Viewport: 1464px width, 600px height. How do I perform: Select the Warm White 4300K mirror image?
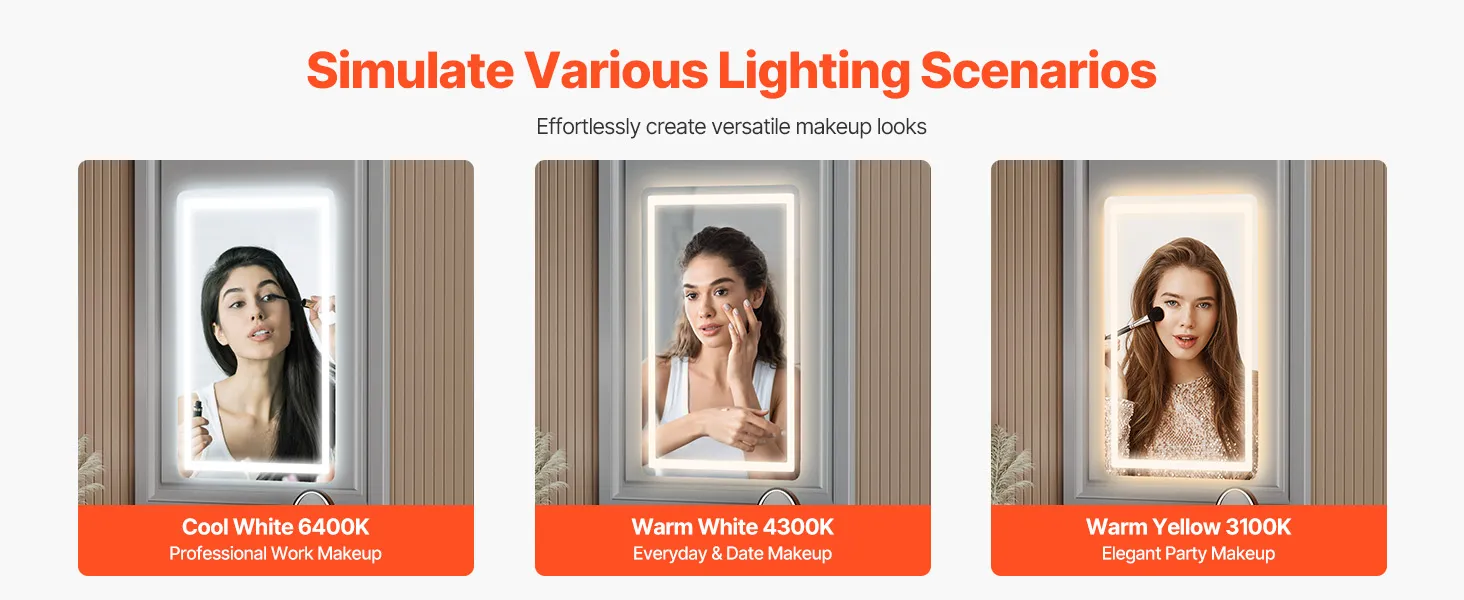coord(733,333)
